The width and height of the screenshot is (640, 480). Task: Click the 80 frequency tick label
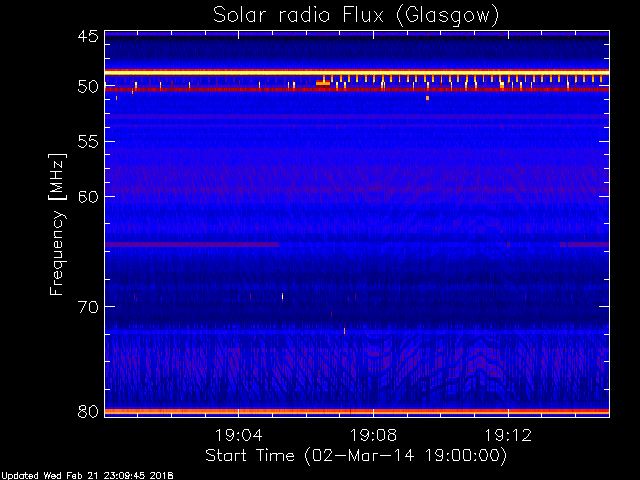point(88,411)
